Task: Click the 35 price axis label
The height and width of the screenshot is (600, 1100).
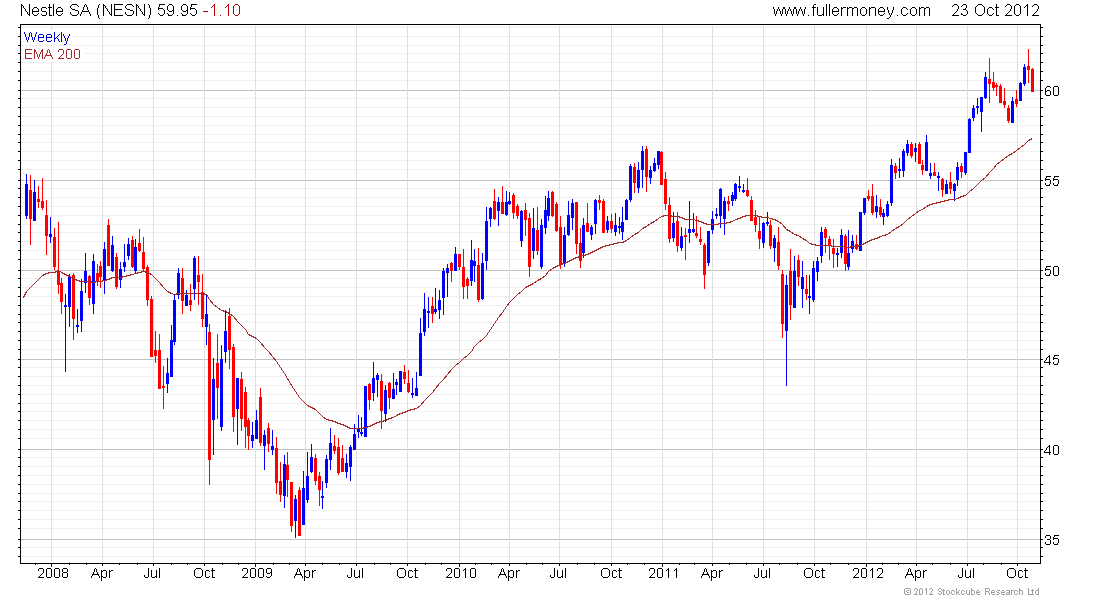Action: coord(1052,540)
